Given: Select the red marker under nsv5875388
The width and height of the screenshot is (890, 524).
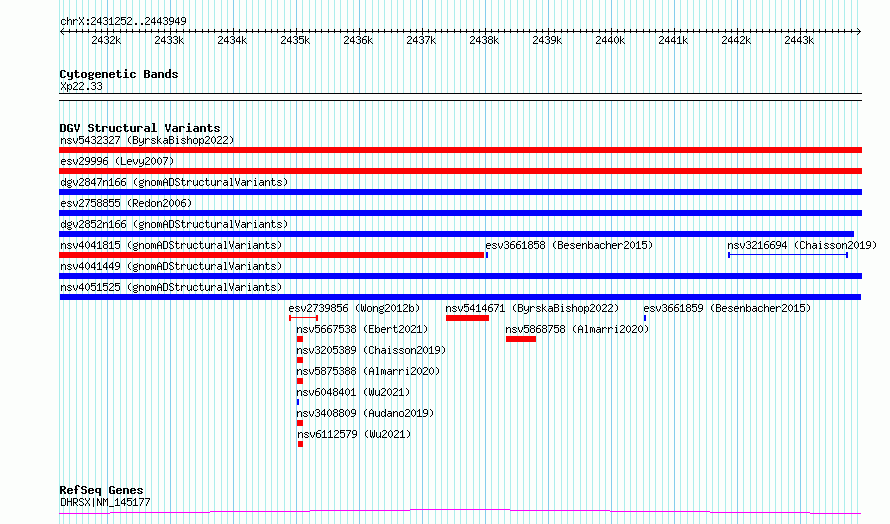Looking at the screenshot, I should pos(300,381).
